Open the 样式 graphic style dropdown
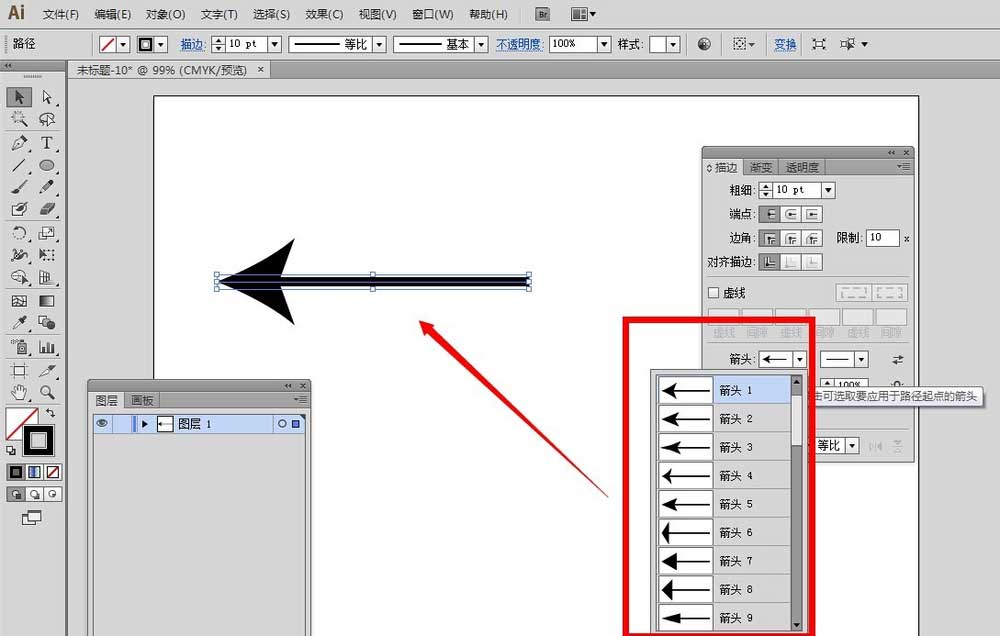The image size is (1000, 636). (x=673, y=44)
